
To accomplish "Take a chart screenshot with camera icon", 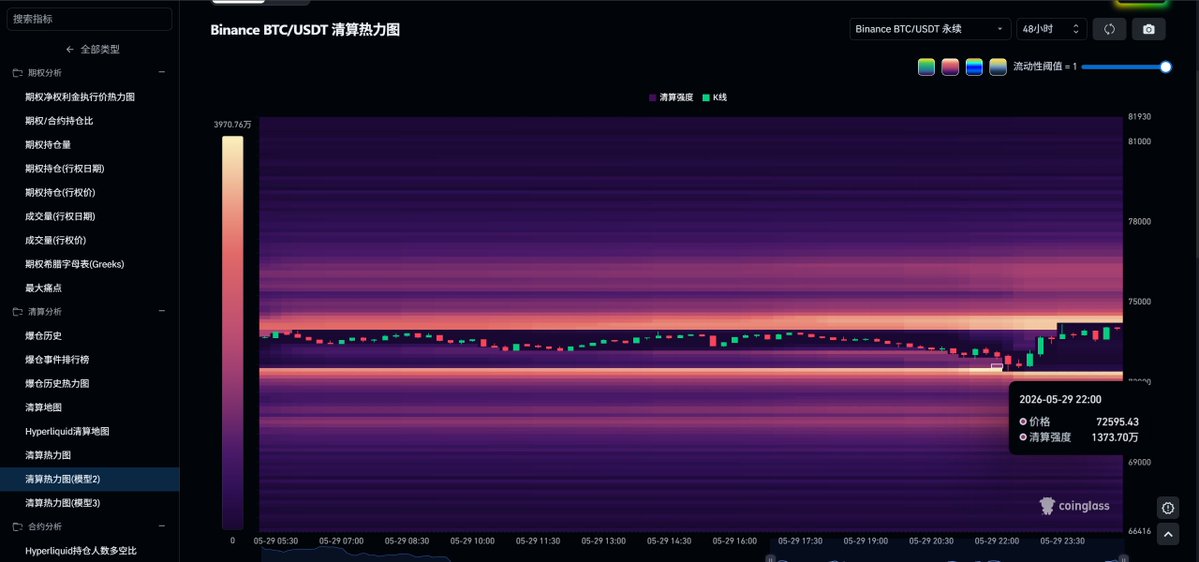I will pyautogui.click(x=1149, y=29).
